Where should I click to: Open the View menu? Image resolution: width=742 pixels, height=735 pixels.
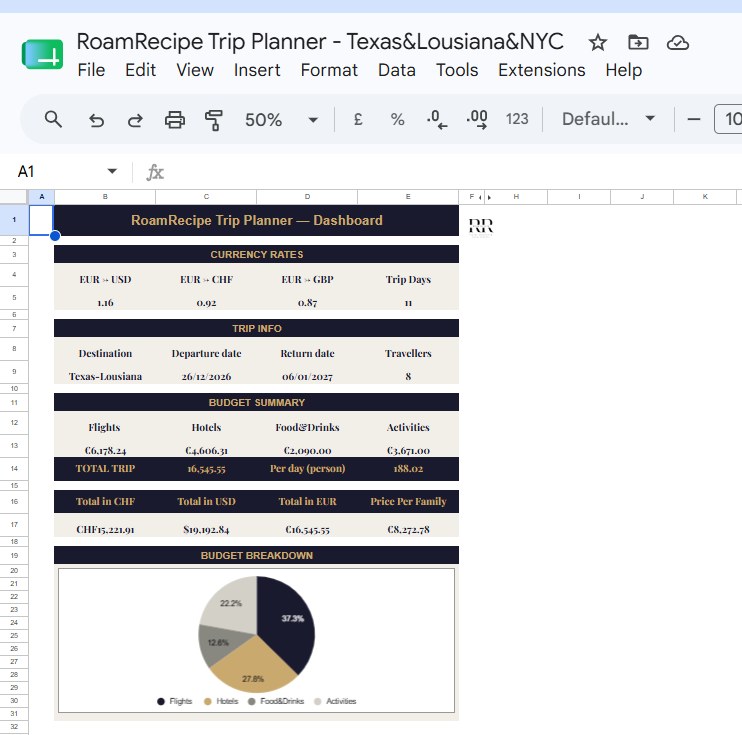pyautogui.click(x=195, y=70)
